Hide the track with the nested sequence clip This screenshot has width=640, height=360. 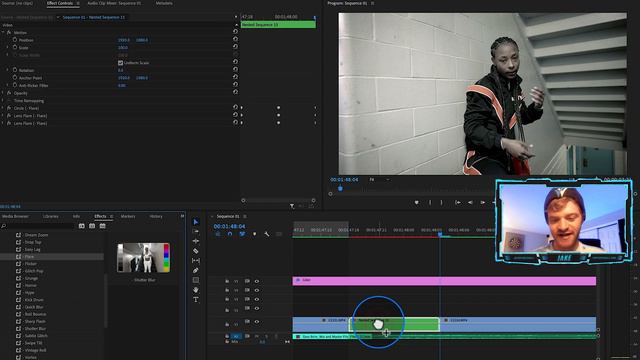point(257,322)
